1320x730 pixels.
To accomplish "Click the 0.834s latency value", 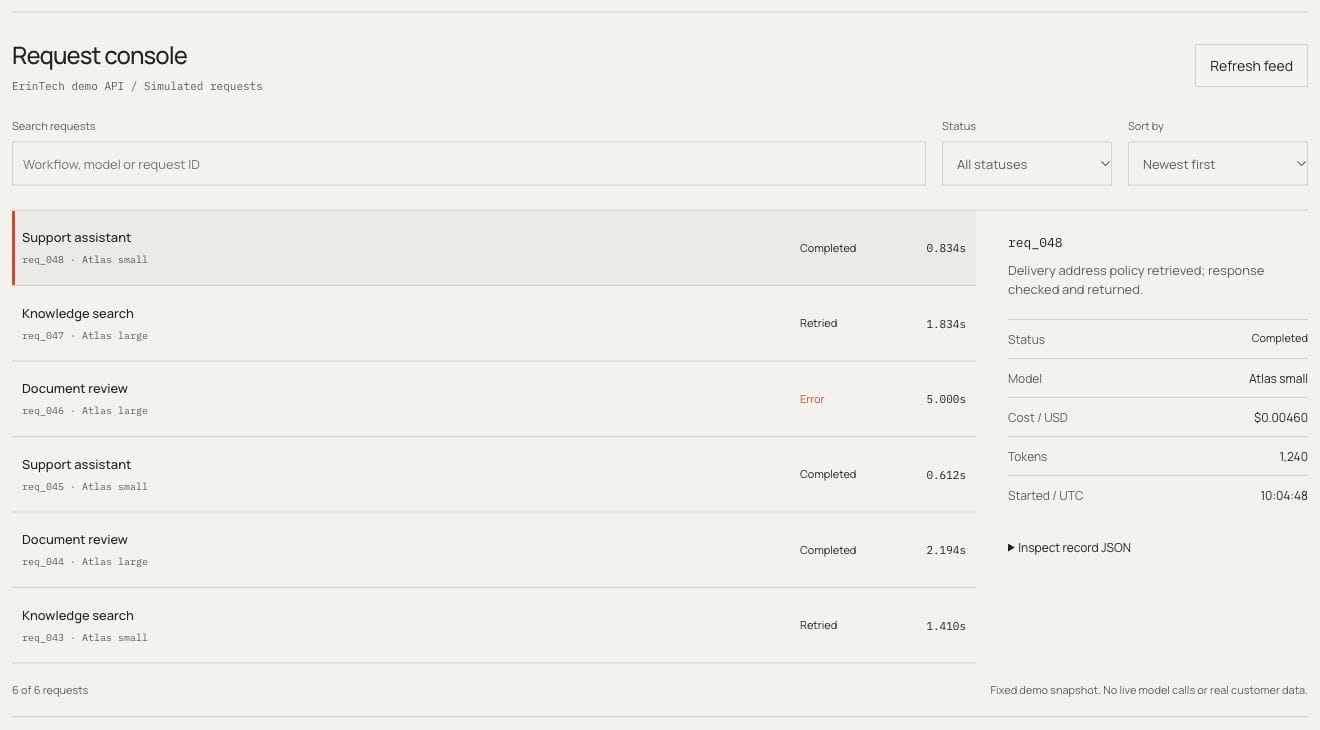I will coord(946,248).
